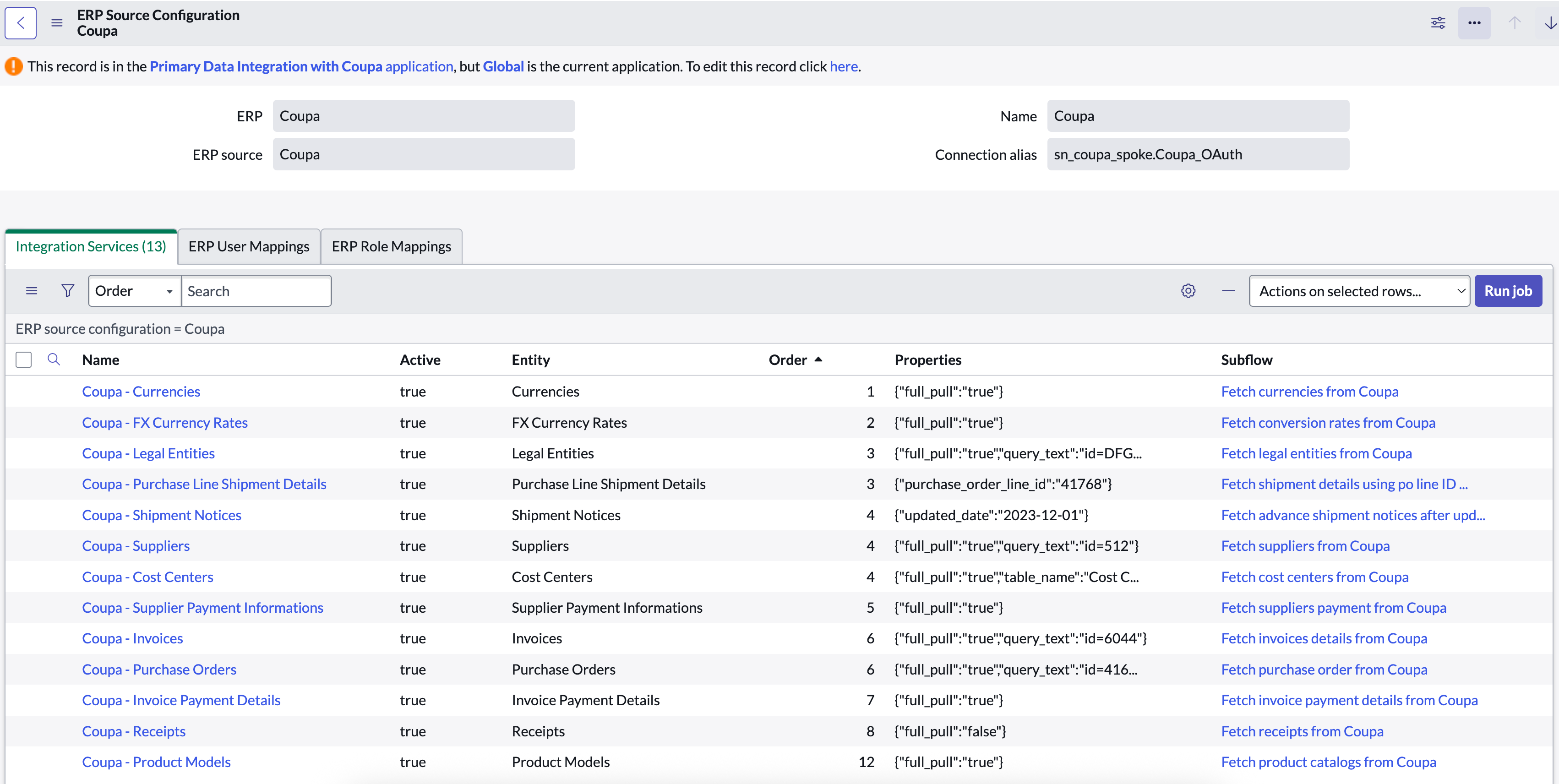
Task: Click the Connection alias field
Action: [x=1198, y=154]
